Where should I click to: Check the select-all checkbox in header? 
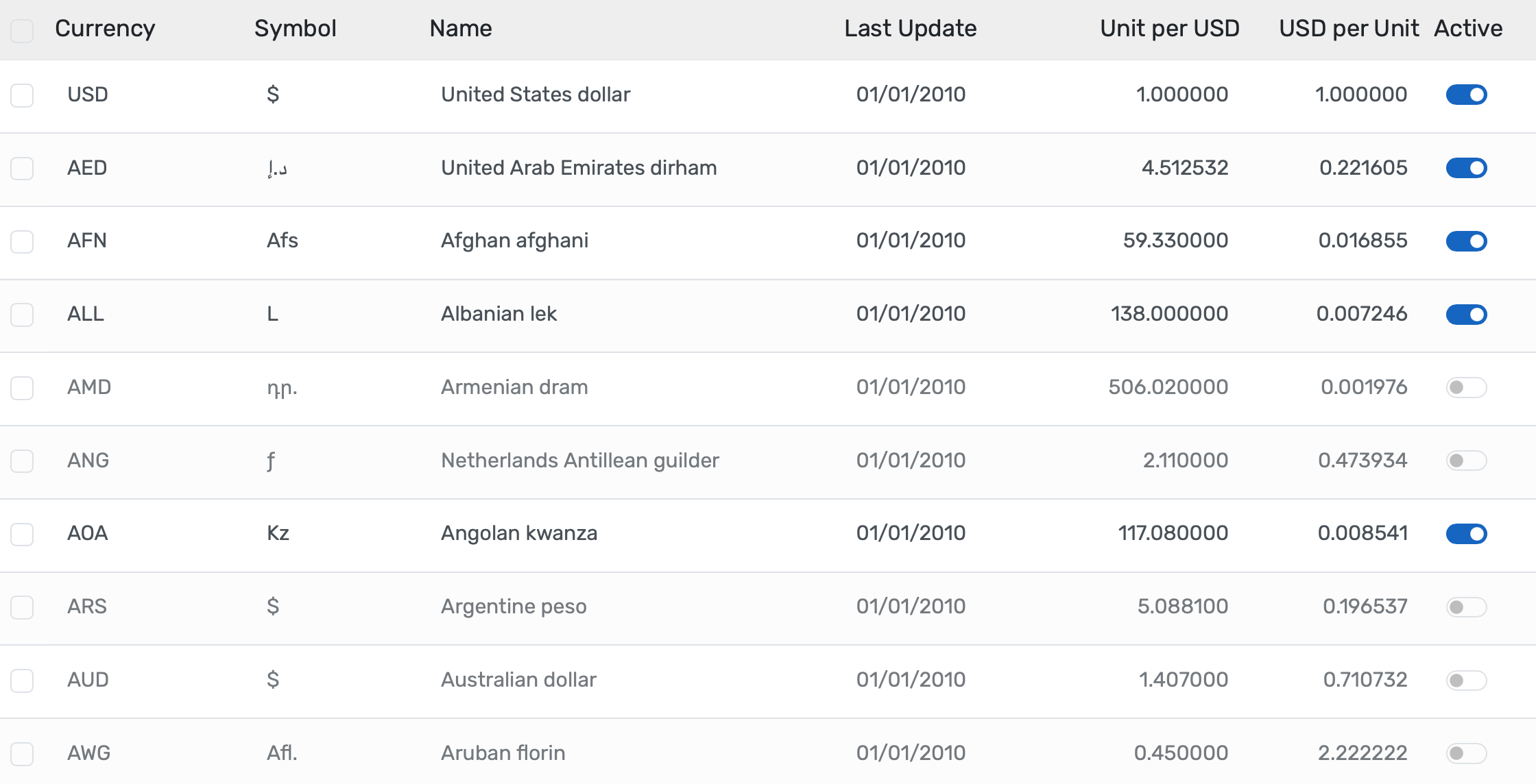(22, 31)
